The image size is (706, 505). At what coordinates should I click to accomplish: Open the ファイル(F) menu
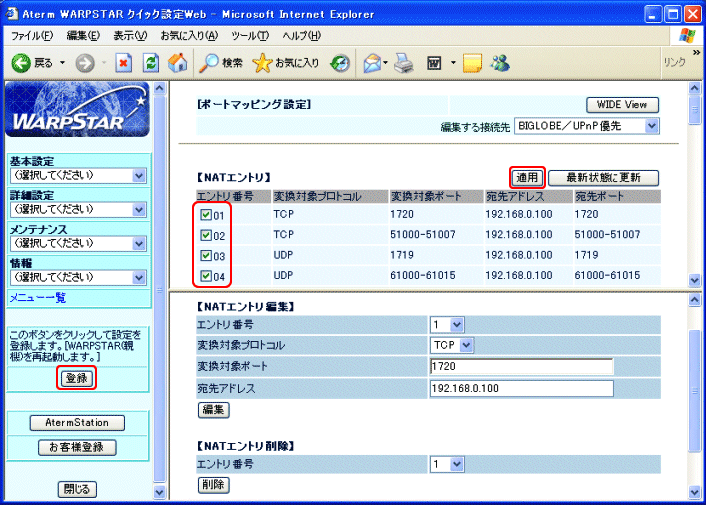32,35
